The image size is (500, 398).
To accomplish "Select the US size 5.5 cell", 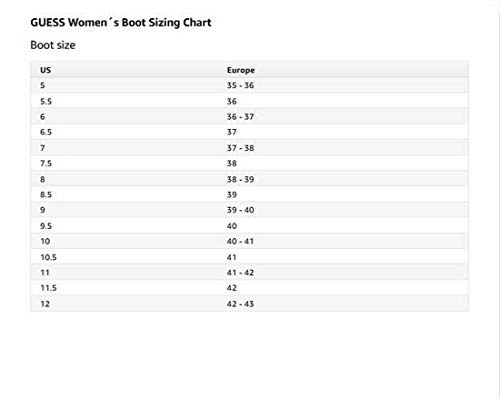I will coord(46,101).
